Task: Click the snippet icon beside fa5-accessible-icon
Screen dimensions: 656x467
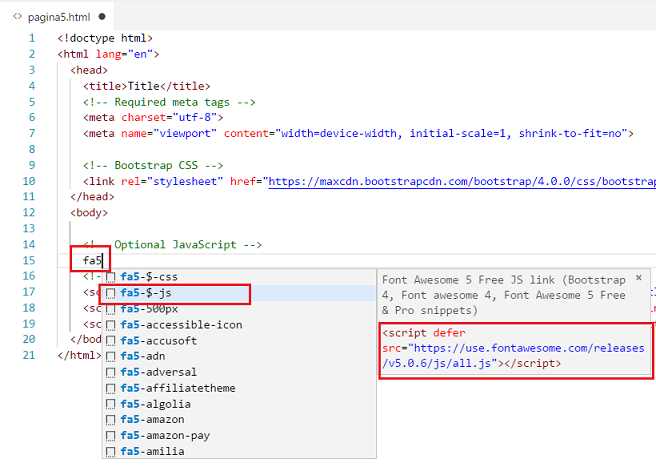Action: pos(110,325)
